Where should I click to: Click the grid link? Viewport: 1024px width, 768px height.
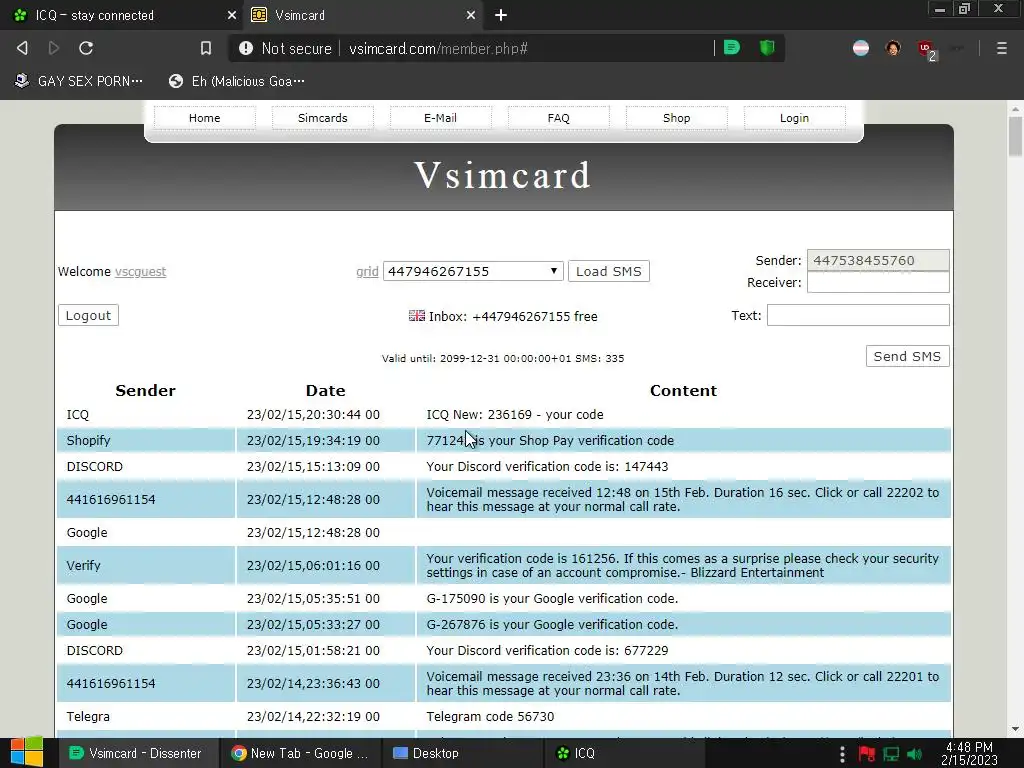tap(367, 272)
